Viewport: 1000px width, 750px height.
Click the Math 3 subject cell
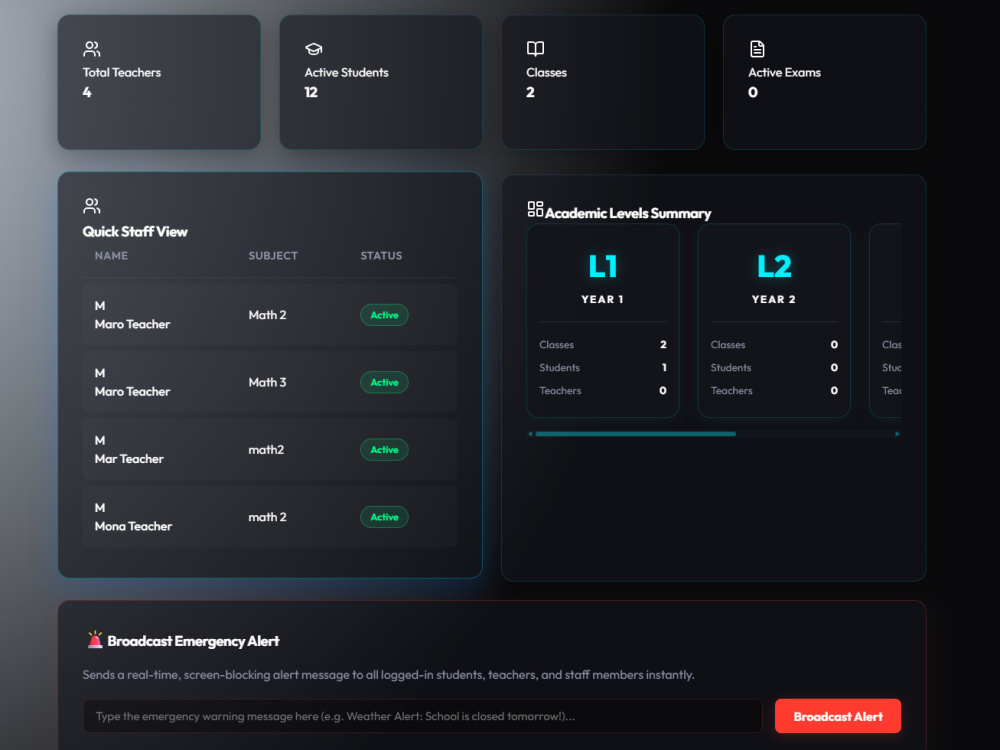(x=267, y=383)
